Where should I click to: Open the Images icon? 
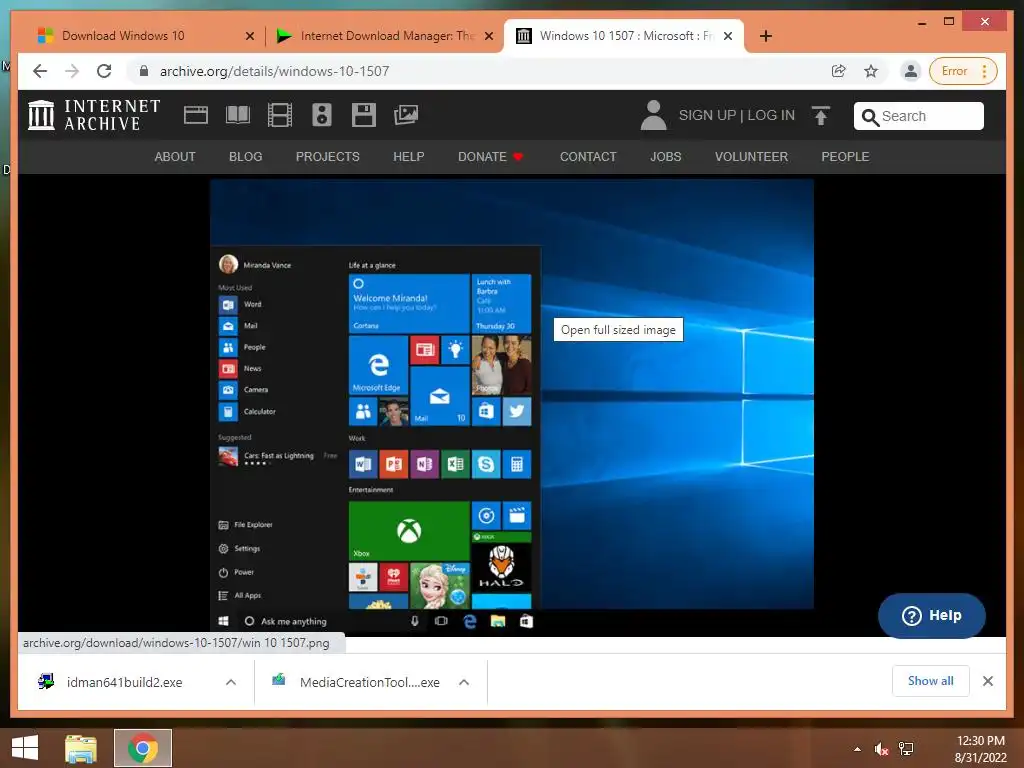(x=406, y=115)
